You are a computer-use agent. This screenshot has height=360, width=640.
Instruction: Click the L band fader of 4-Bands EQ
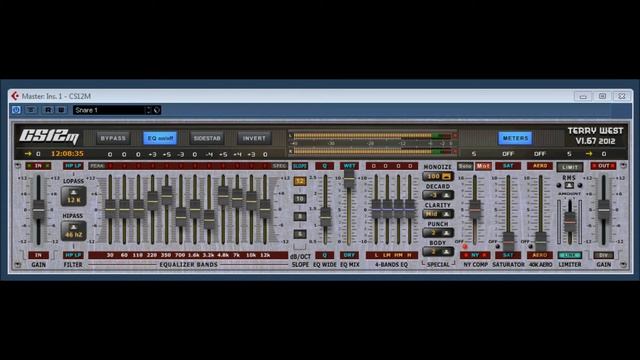[x=376, y=209]
